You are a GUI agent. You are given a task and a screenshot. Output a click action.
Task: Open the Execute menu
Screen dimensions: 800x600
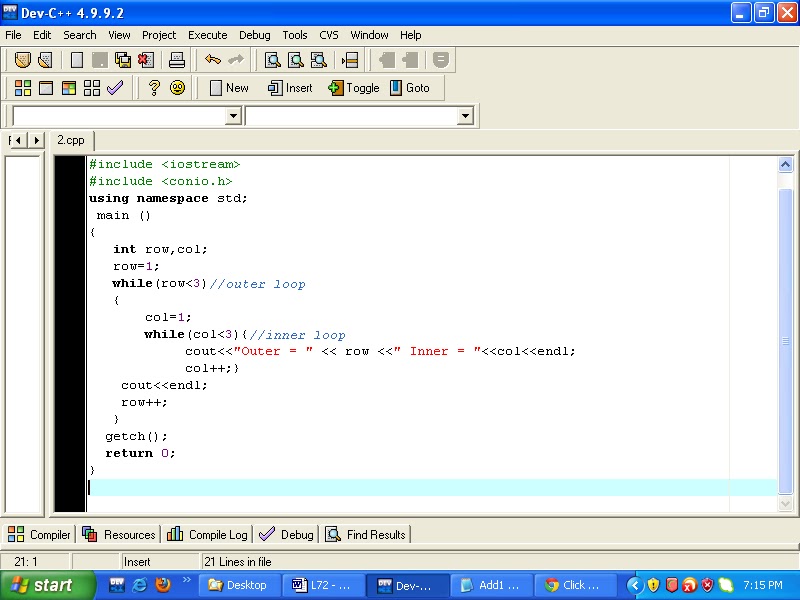(x=207, y=34)
